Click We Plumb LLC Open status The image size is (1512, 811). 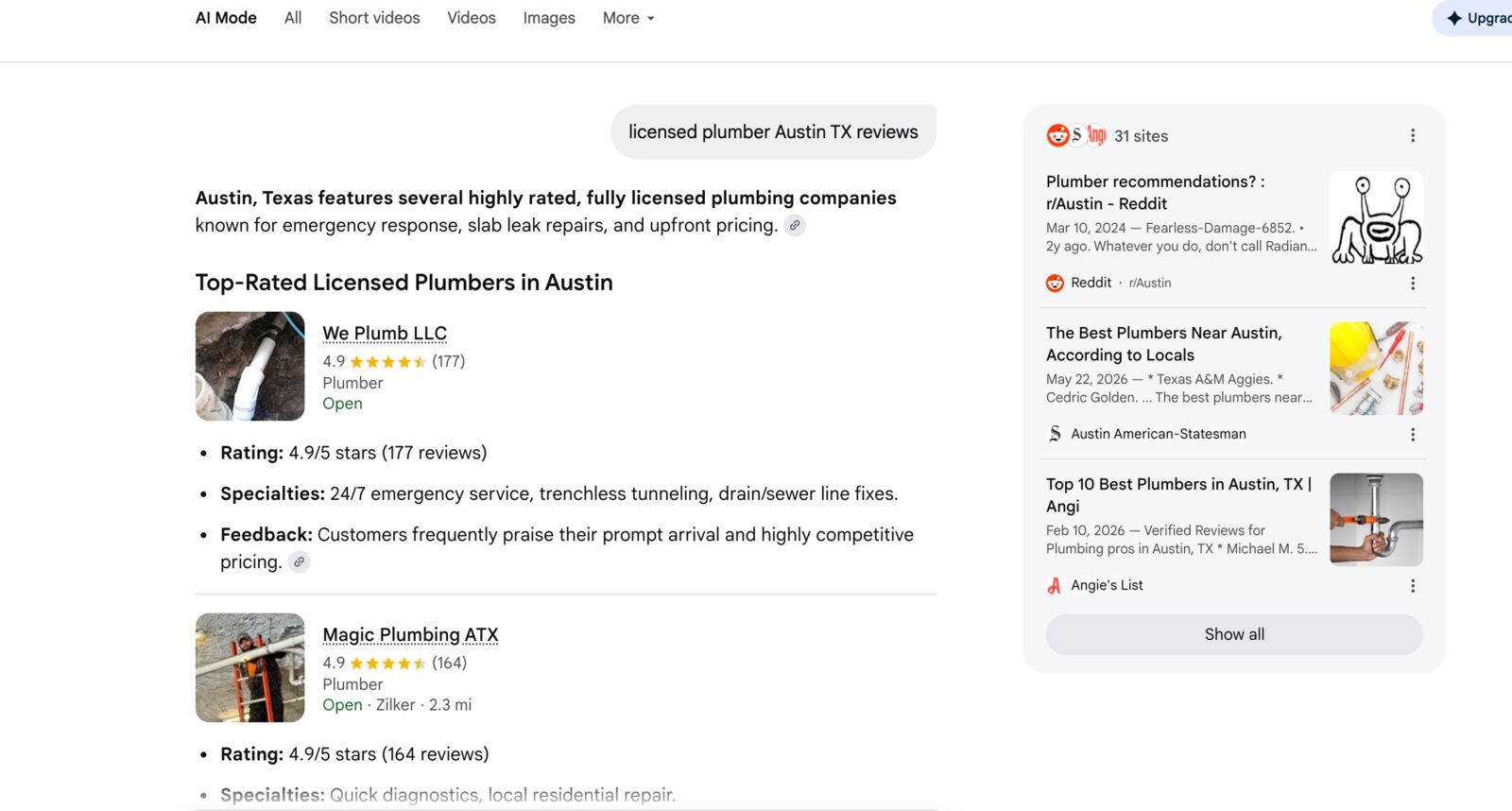point(342,404)
